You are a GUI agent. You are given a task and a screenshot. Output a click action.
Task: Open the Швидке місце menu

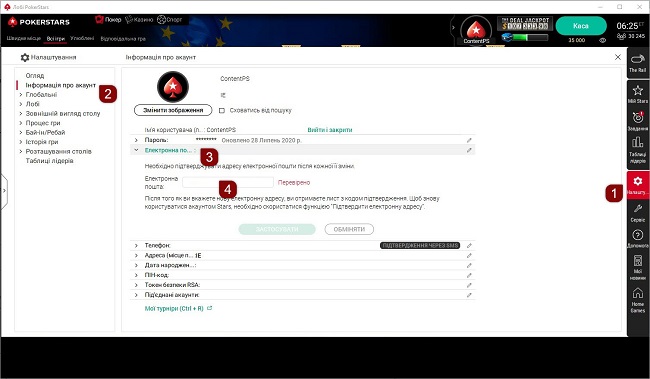24,39
